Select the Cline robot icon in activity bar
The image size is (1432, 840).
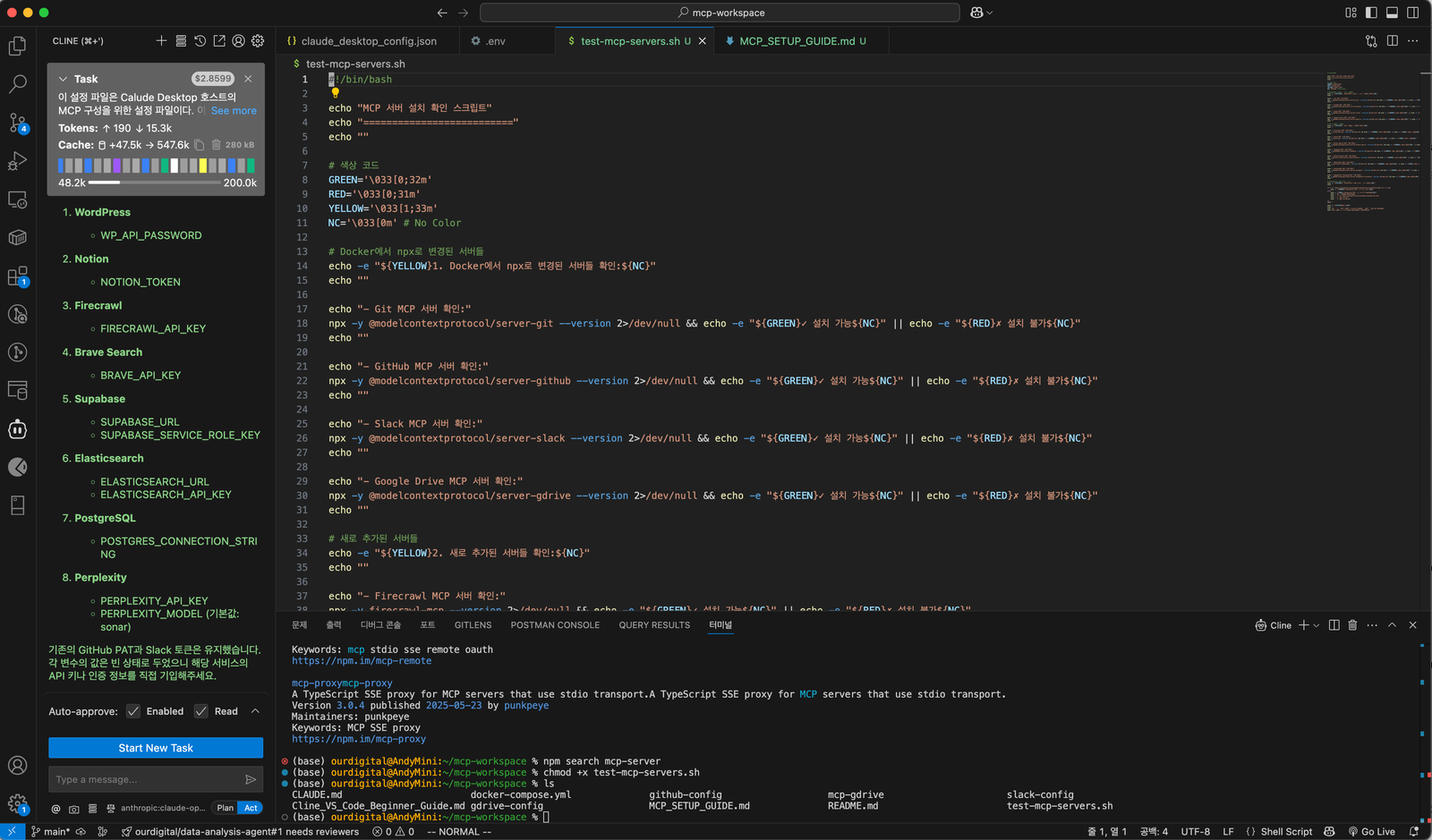(x=18, y=429)
